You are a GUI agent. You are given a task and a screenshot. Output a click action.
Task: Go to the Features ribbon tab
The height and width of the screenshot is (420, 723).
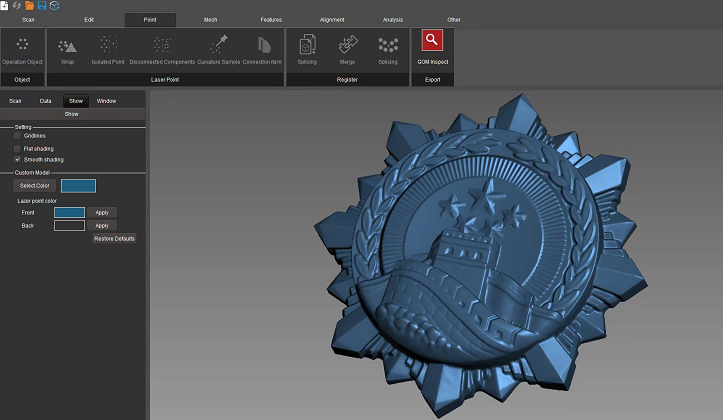point(271,20)
